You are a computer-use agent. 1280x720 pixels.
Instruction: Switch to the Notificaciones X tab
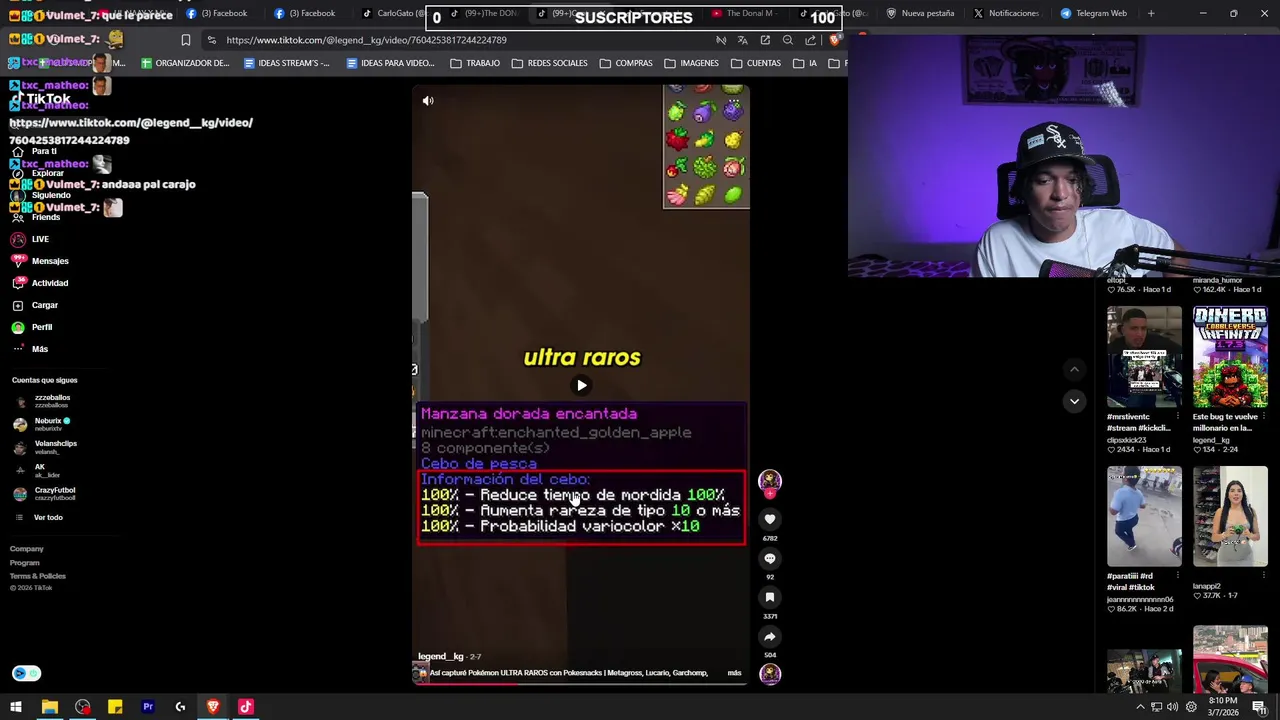pyautogui.click(x=1007, y=14)
